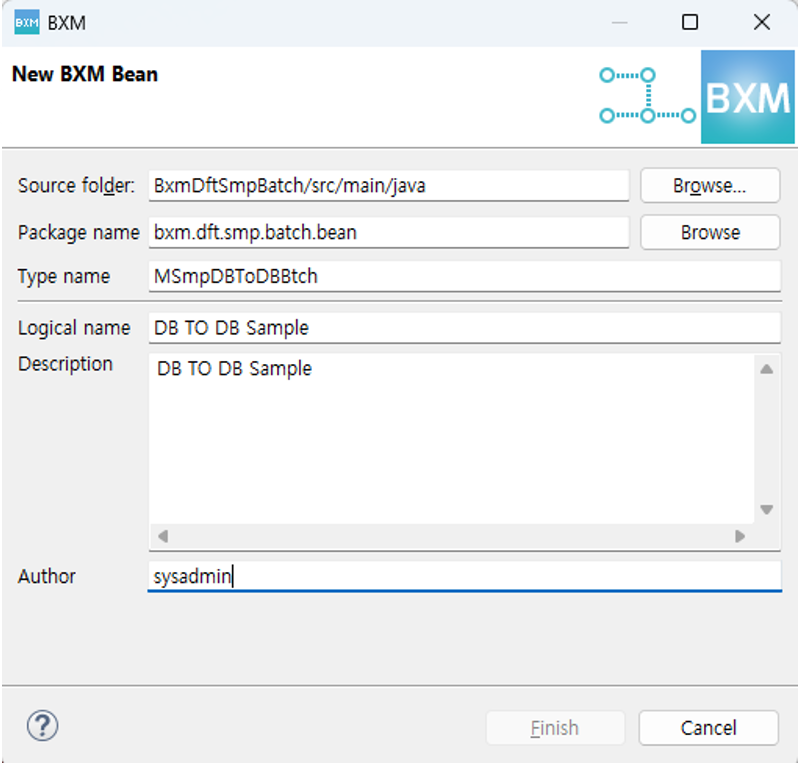Click the Author field containing sysadmin

(464, 576)
